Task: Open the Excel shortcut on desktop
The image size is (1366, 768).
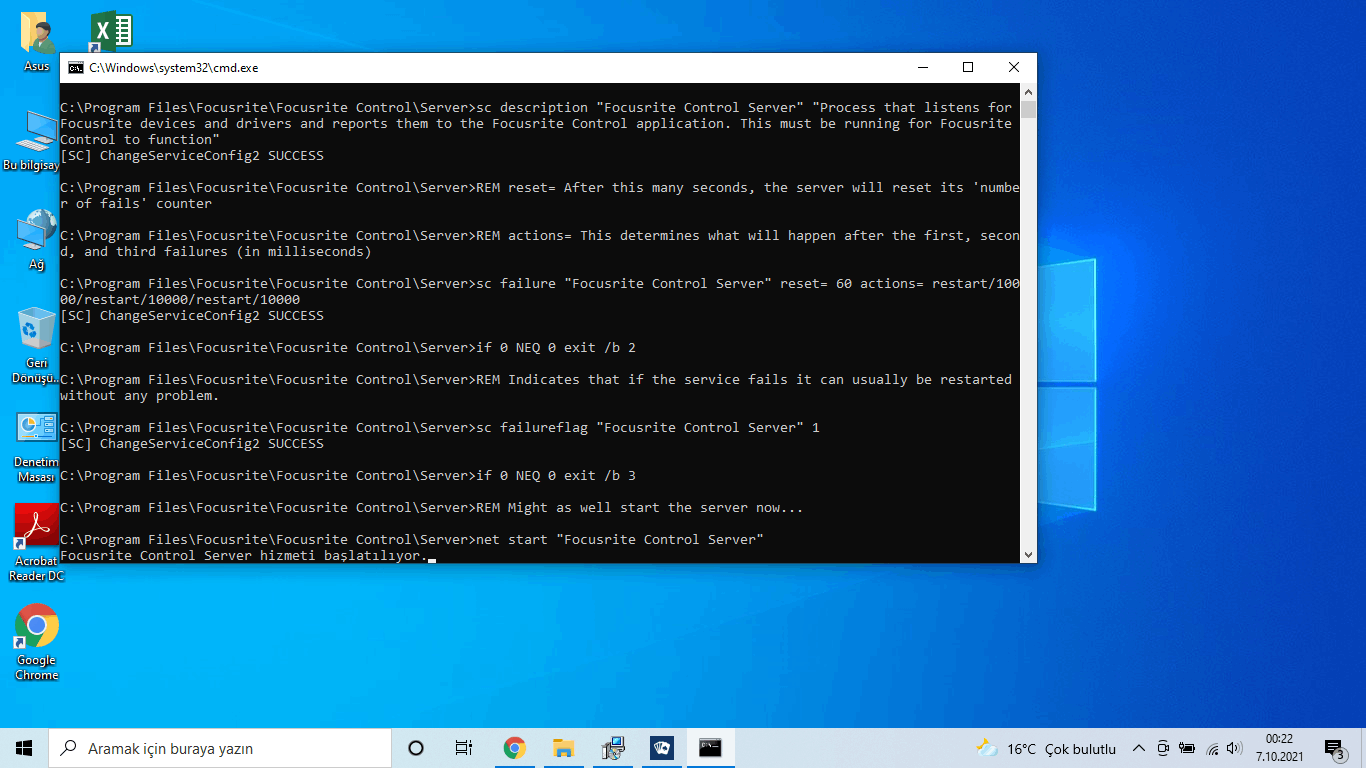Action: [111, 32]
